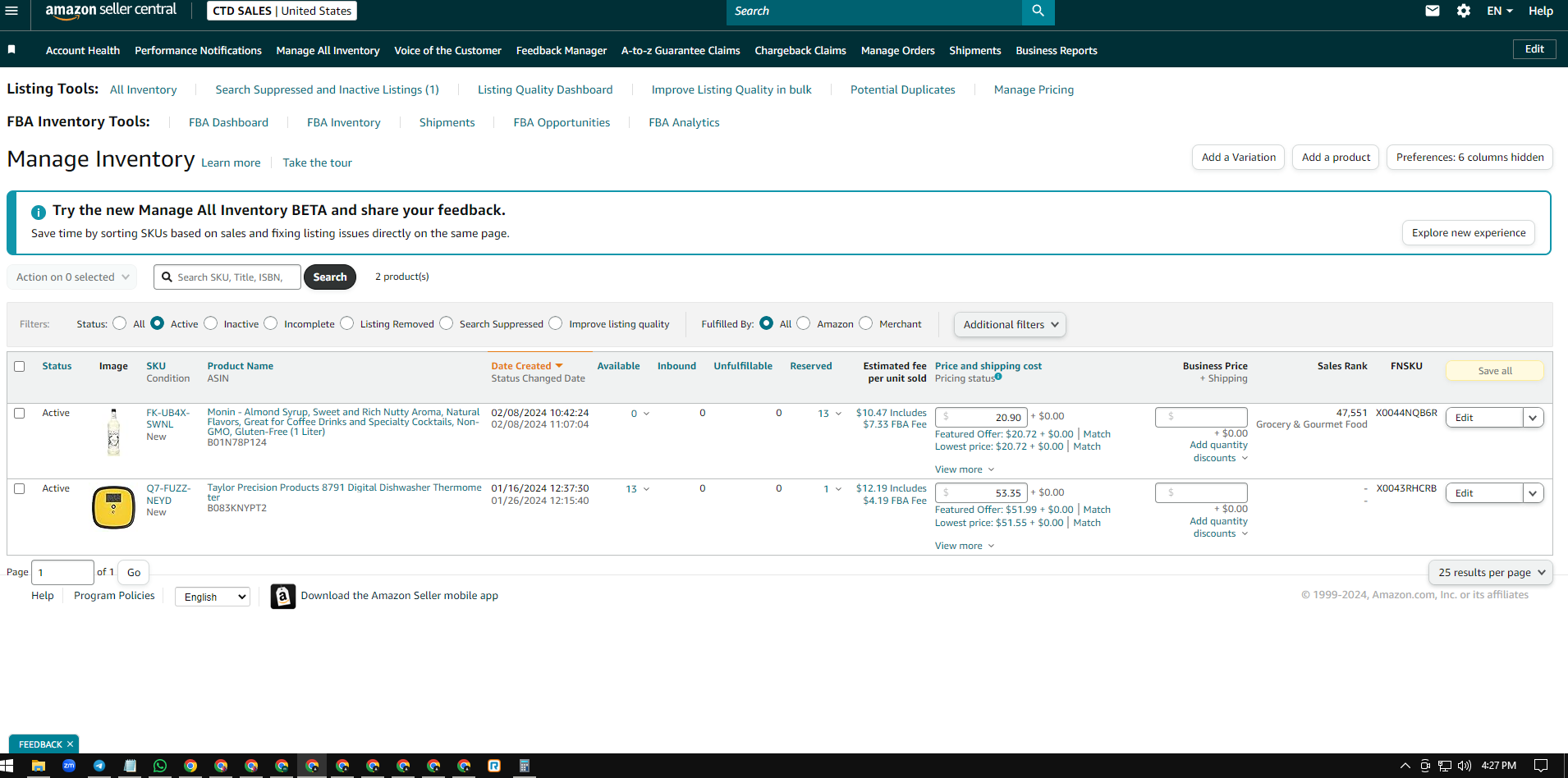Screen dimensions: 1568x778
Task: Click the Search SKU, Title, ISBN field
Action: click(x=227, y=277)
